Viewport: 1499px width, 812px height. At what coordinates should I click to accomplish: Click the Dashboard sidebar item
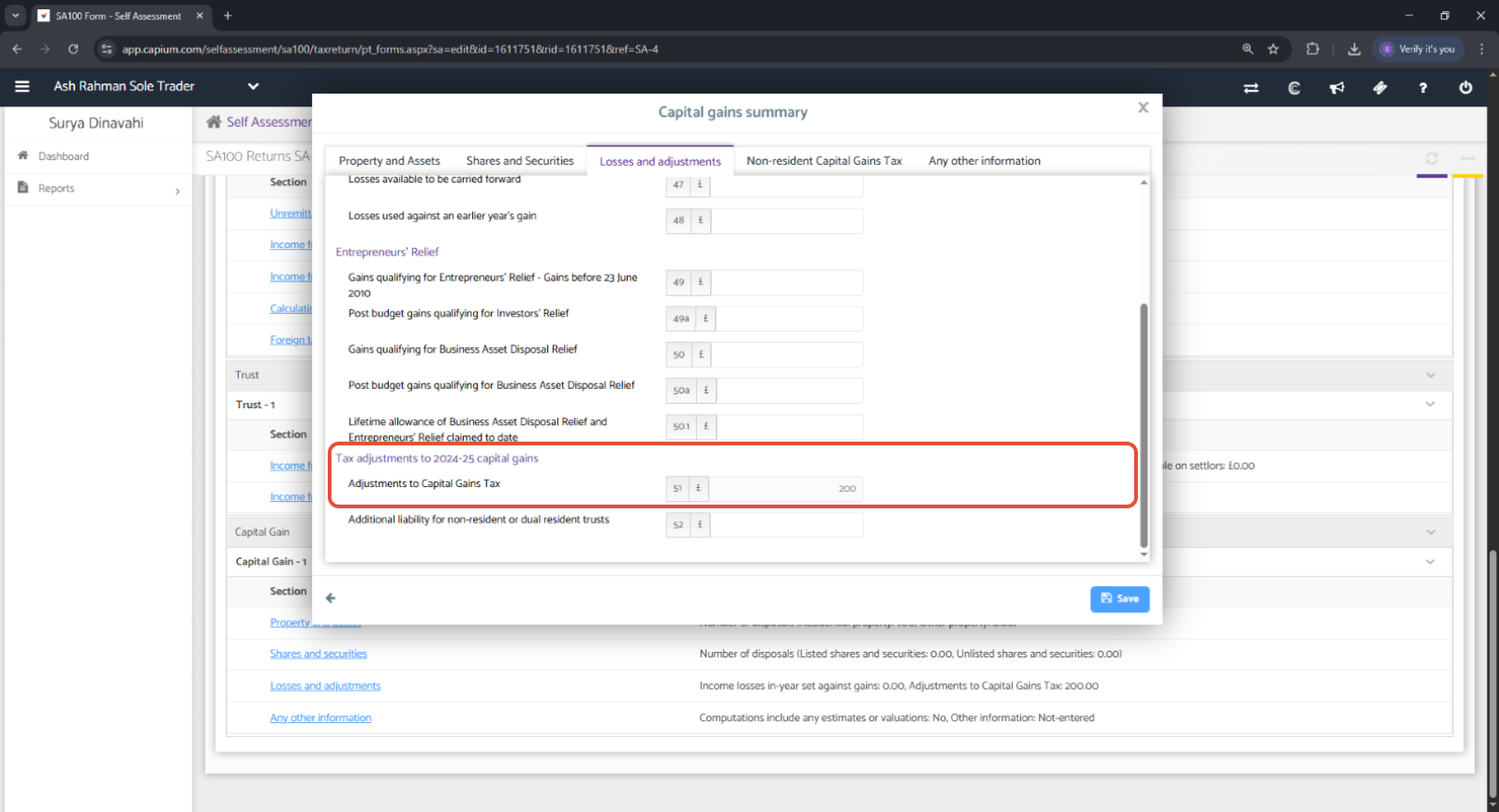pyautogui.click(x=64, y=156)
